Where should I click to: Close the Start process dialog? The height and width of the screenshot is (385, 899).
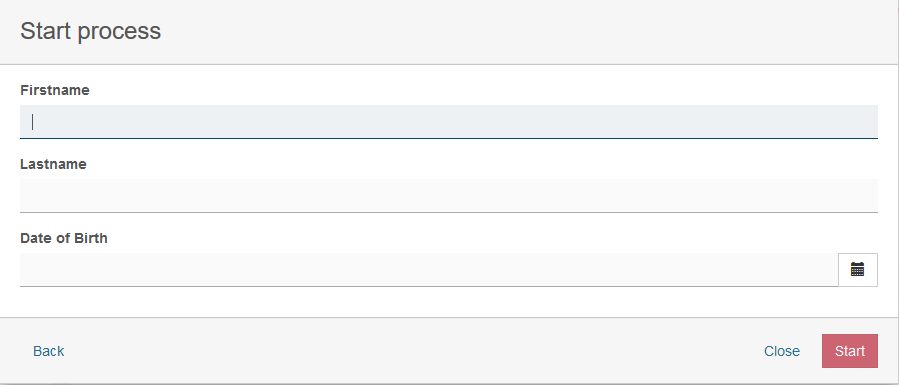pos(781,351)
